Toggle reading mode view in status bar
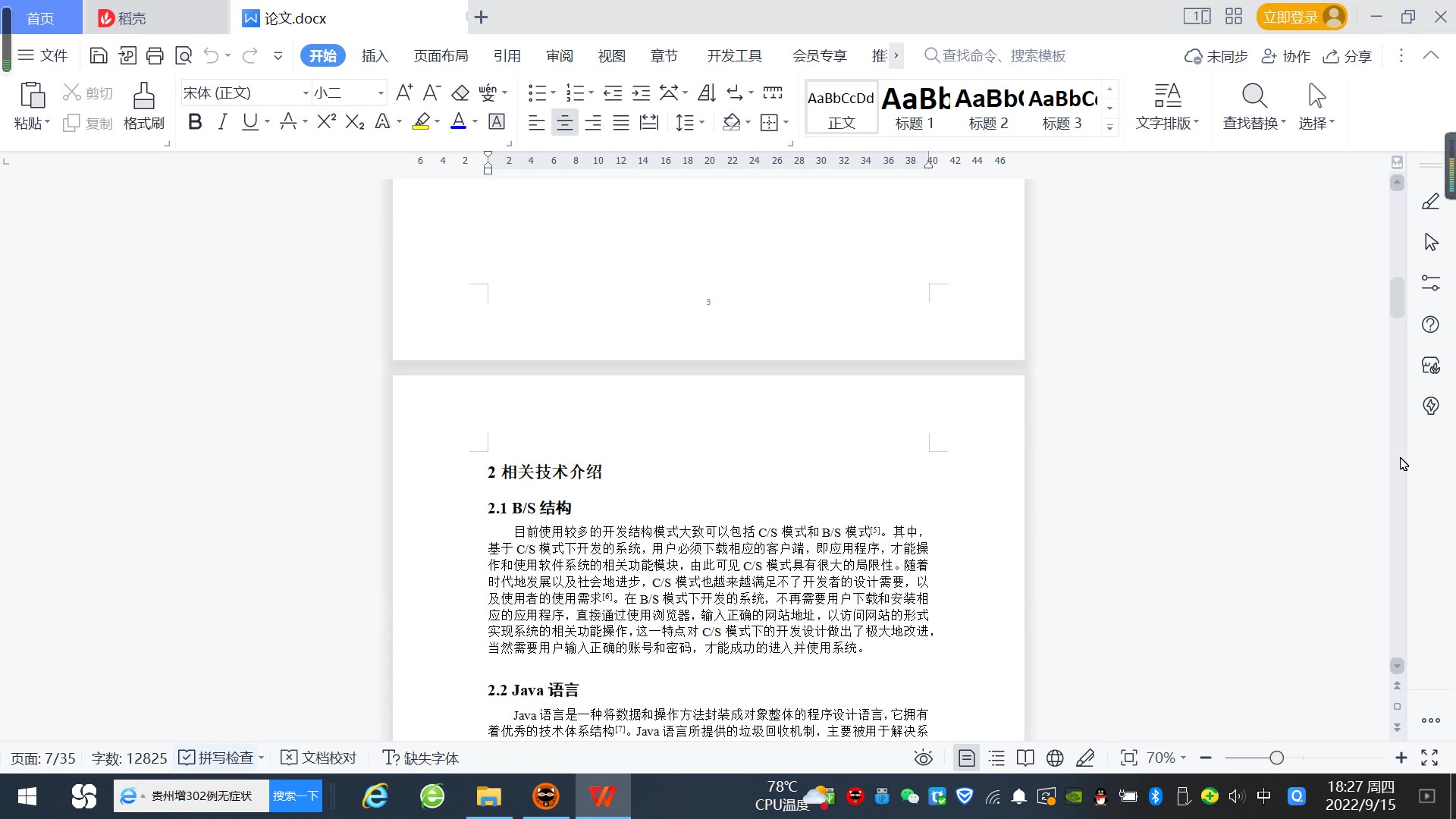 [x=1025, y=758]
